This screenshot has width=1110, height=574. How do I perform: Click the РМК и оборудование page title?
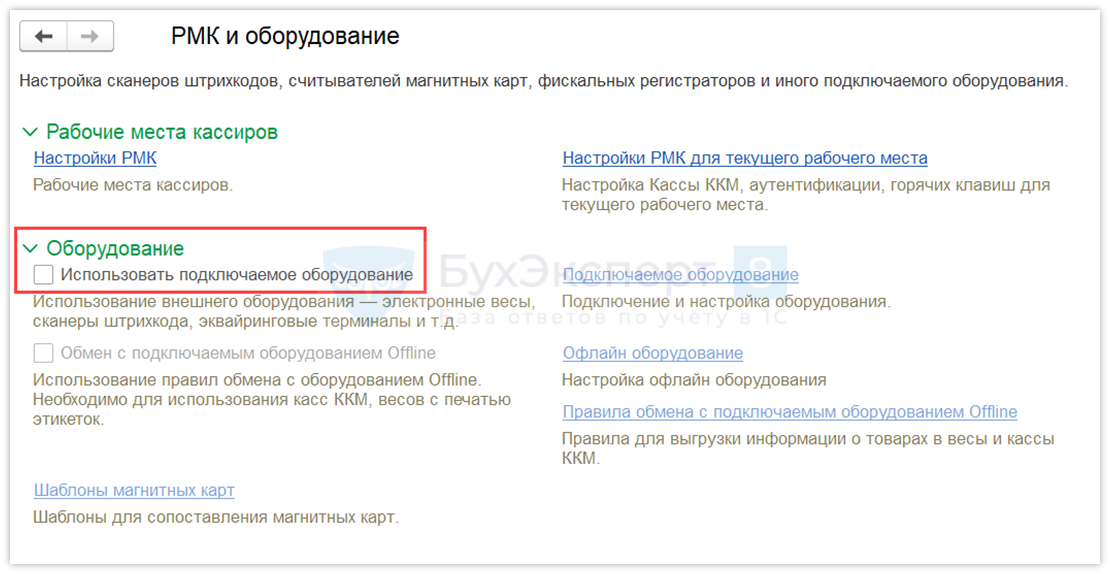pos(285,36)
